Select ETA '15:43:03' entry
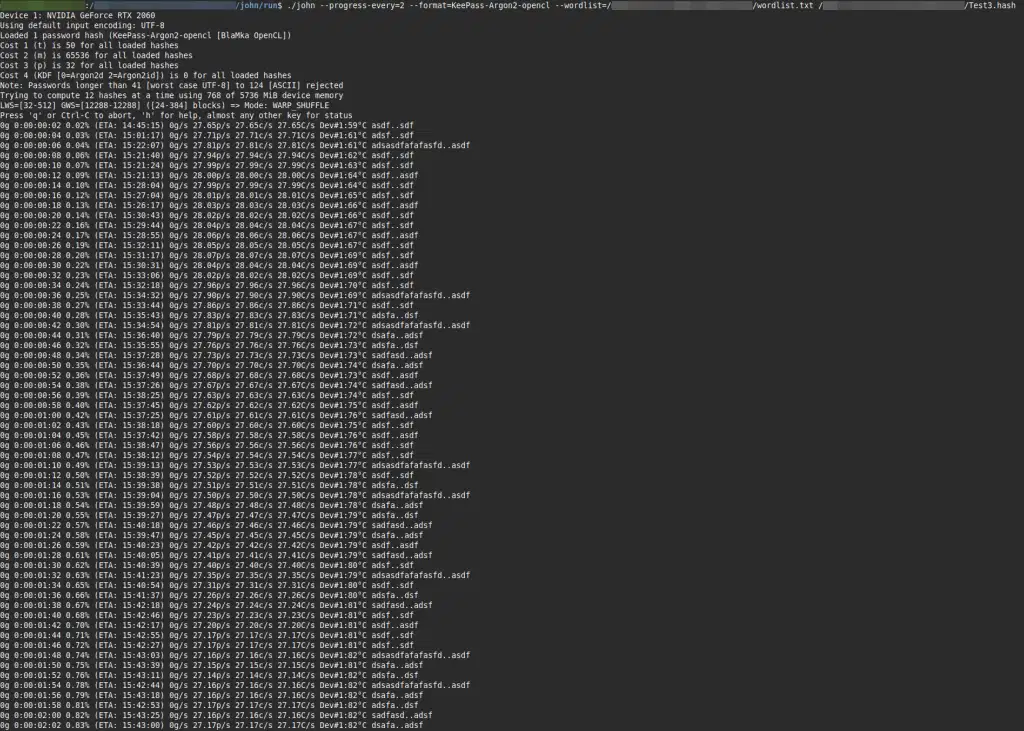1024x731 pixels. pyautogui.click(x=140, y=655)
